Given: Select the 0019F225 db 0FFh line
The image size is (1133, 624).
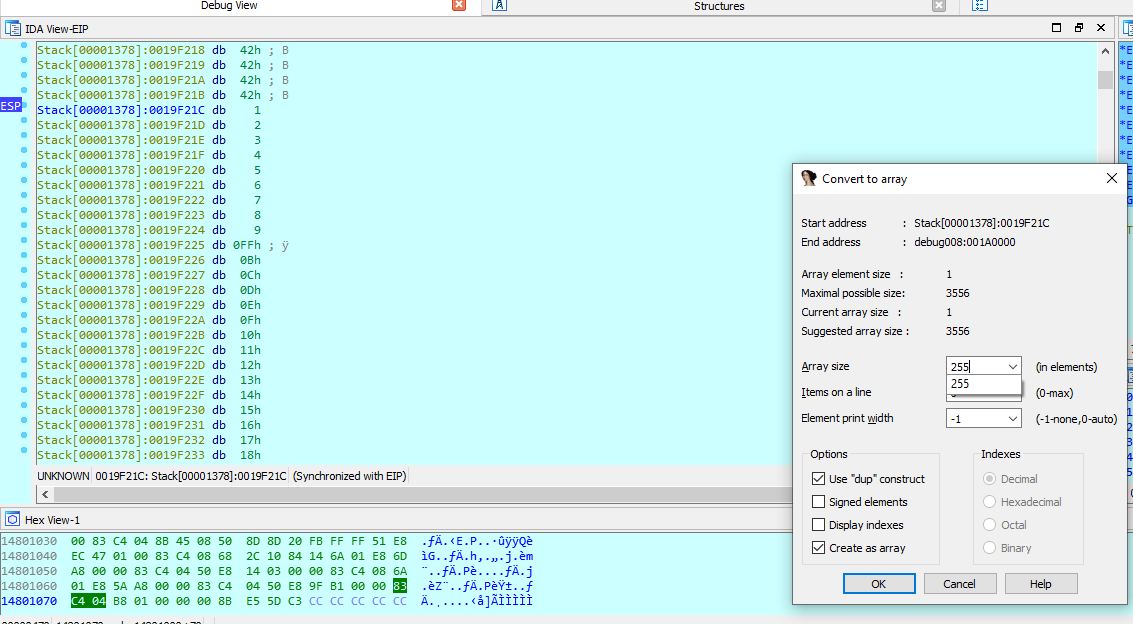Looking at the screenshot, I should (163, 245).
